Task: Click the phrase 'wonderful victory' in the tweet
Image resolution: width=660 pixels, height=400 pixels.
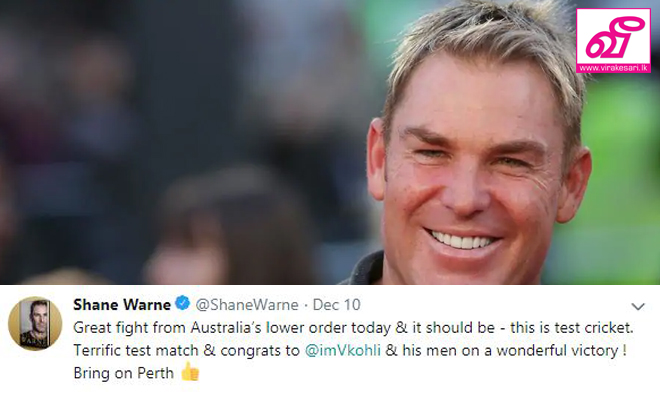Action: click(x=558, y=350)
